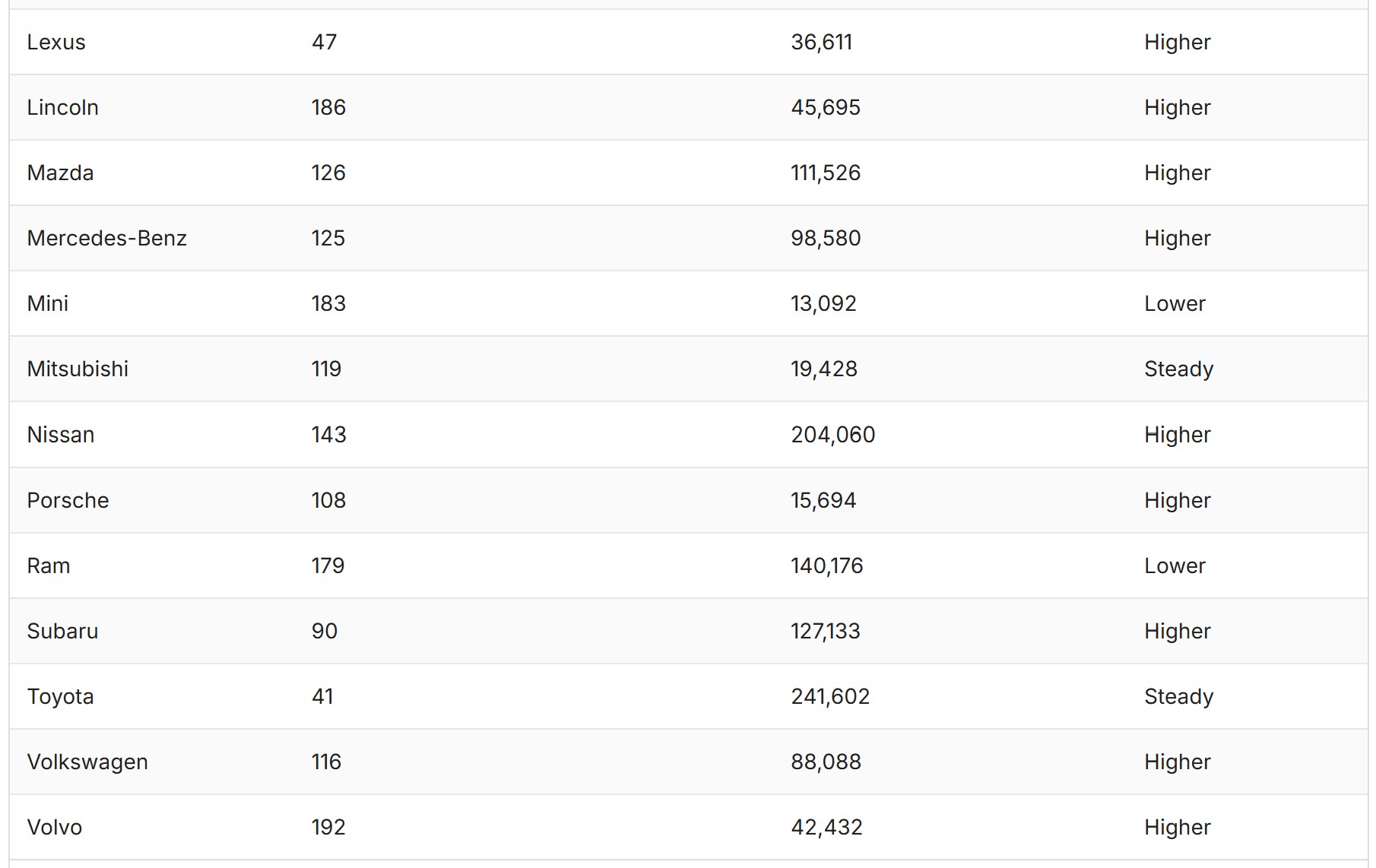Click the Mazda brand name cell

pyautogui.click(x=60, y=173)
